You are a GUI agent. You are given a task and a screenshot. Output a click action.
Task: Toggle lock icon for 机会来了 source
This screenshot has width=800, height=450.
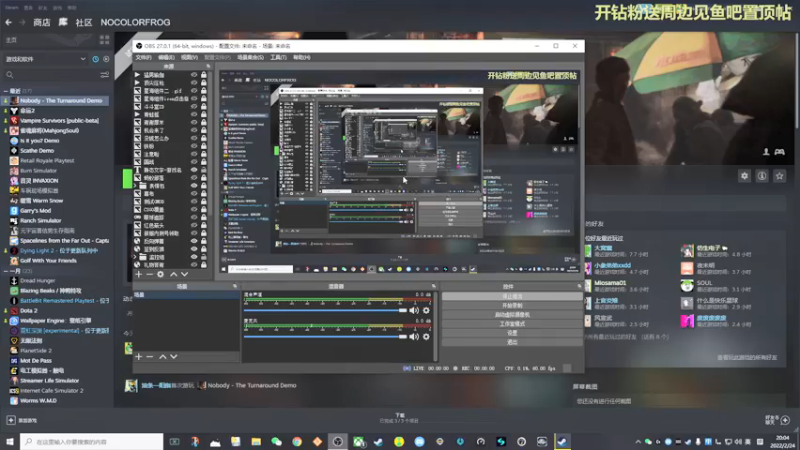pos(204,131)
